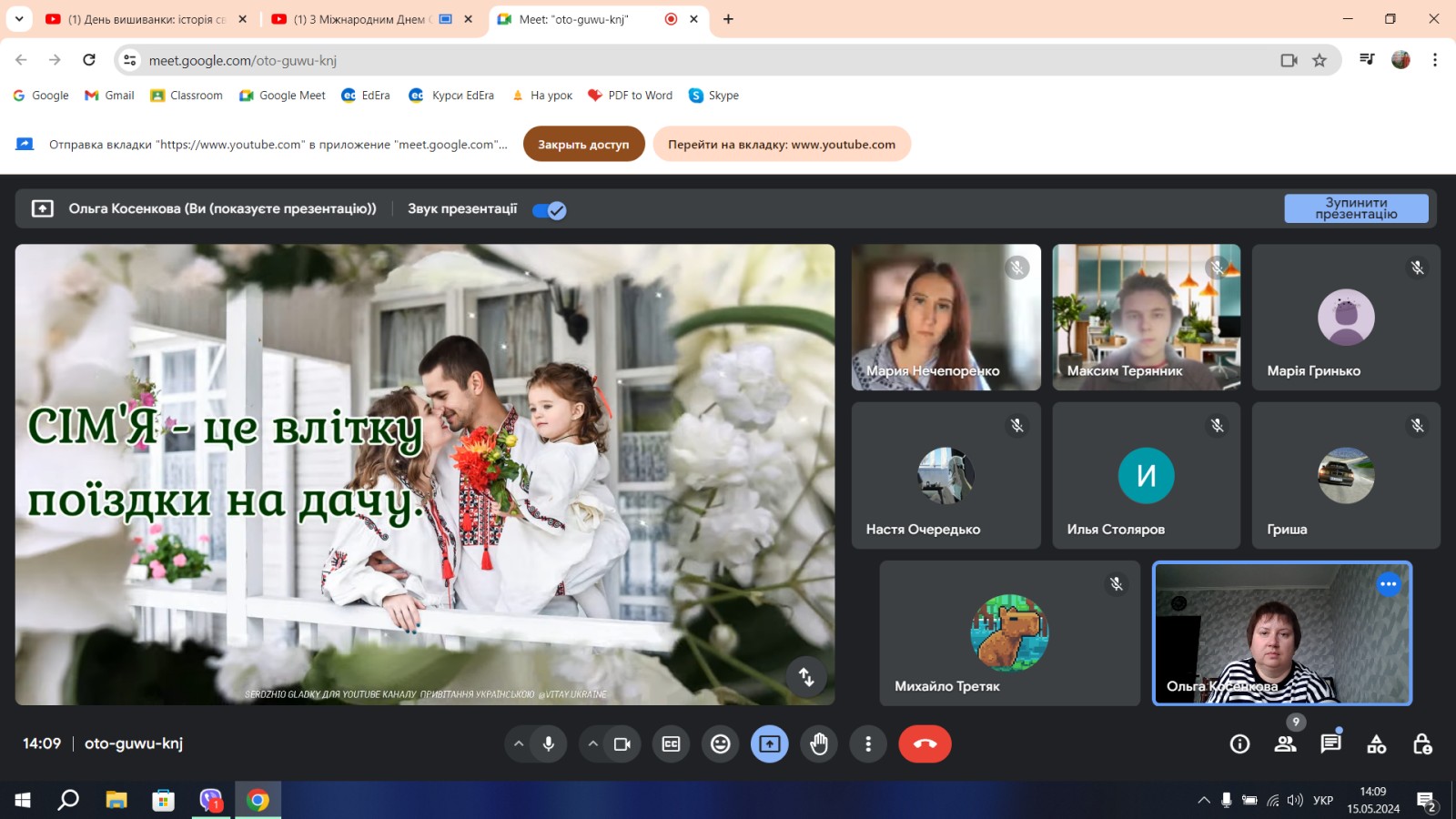Raise your hand in the meeting
Image resolution: width=1456 pixels, height=819 pixels.
pyautogui.click(x=819, y=744)
